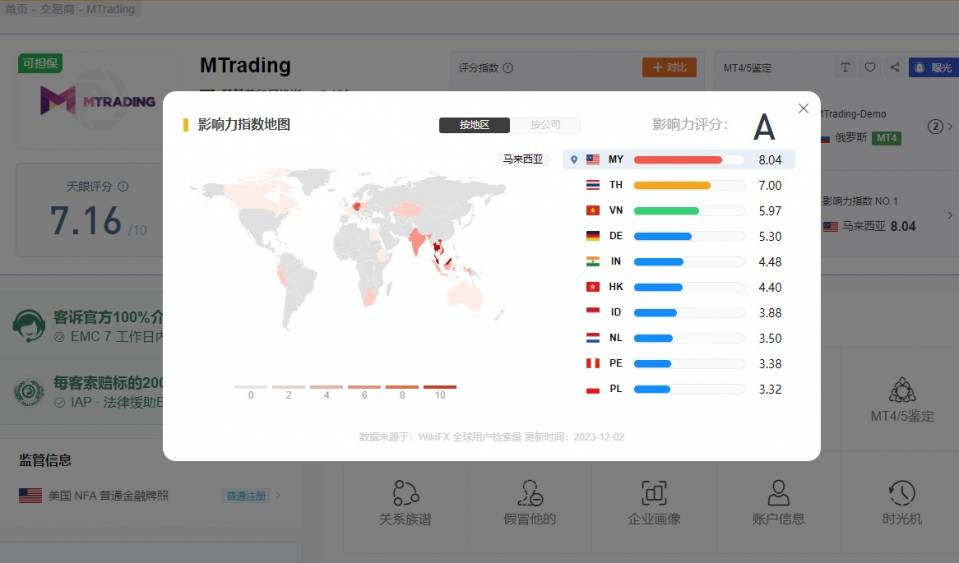Expand the arrow beside 普通注册
Image resolution: width=959 pixels, height=563 pixels.
click(x=278, y=496)
